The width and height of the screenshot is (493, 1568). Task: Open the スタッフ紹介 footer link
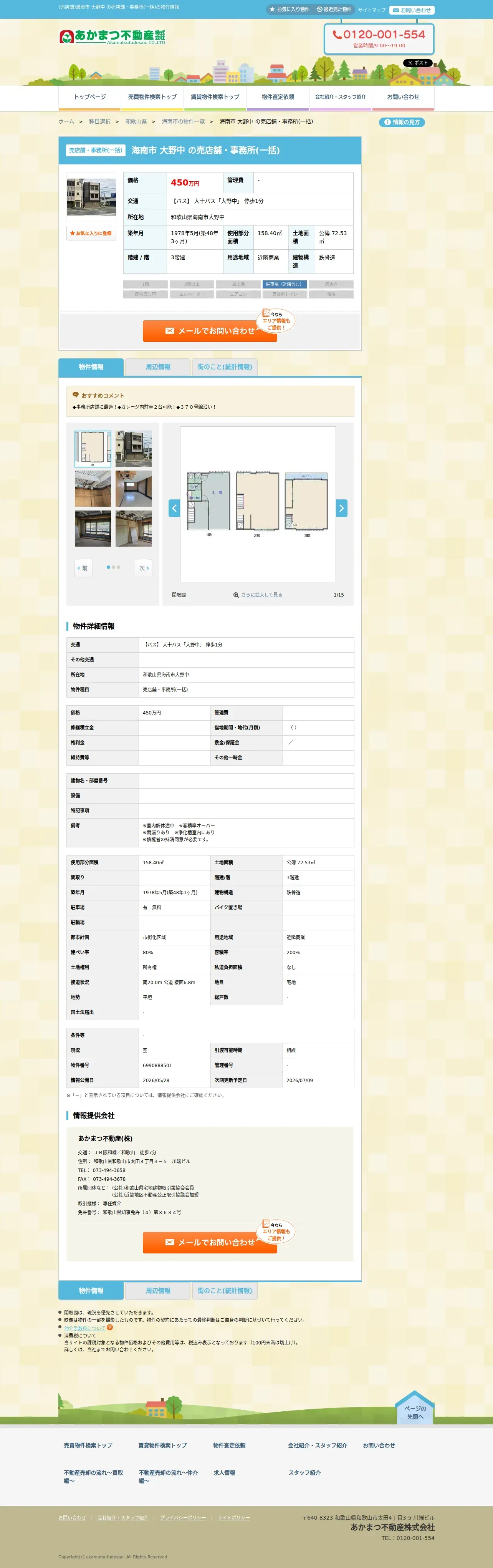[304, 1473]
